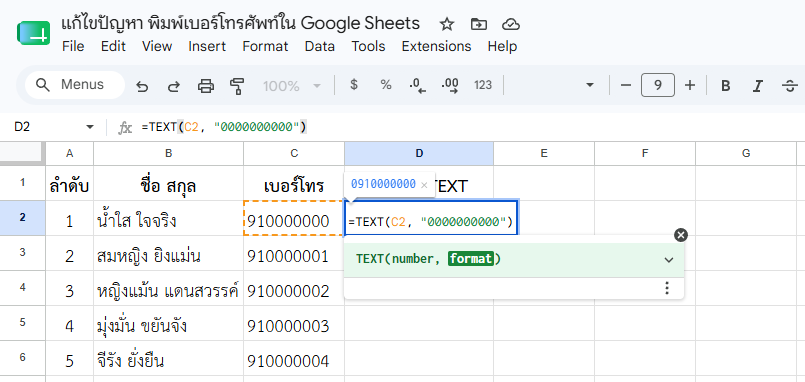This screenshot has height=382, width=805.
Task: Expand the TEXT function help chevron
Action: (668, 260)
